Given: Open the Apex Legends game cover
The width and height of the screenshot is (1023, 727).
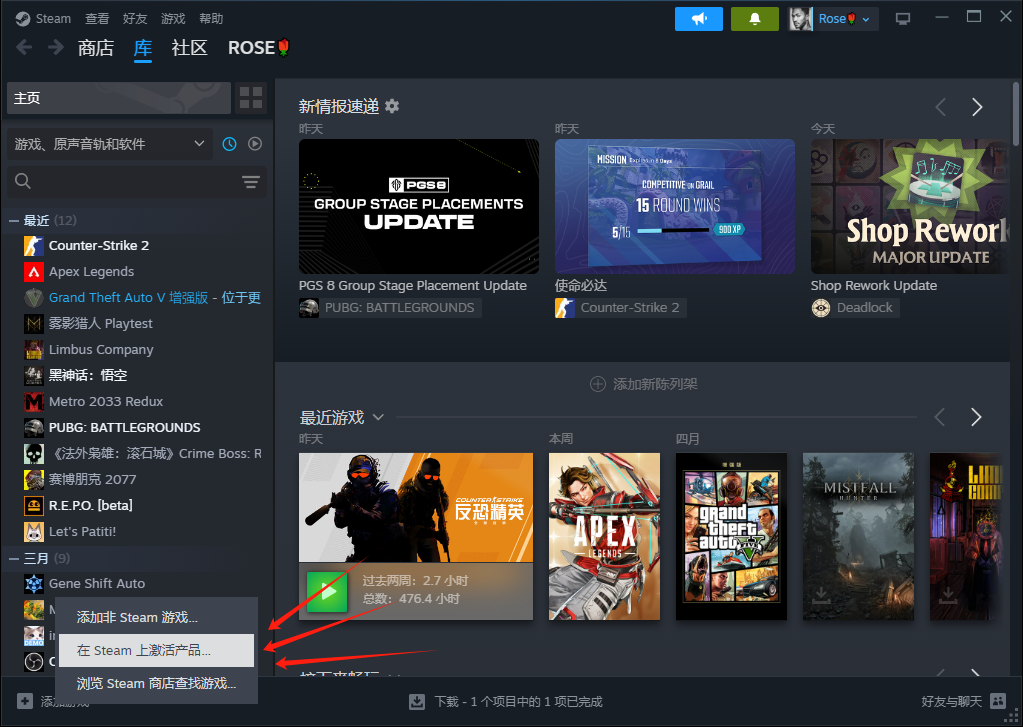Looking at the screenshot, I should click(604, 536).
